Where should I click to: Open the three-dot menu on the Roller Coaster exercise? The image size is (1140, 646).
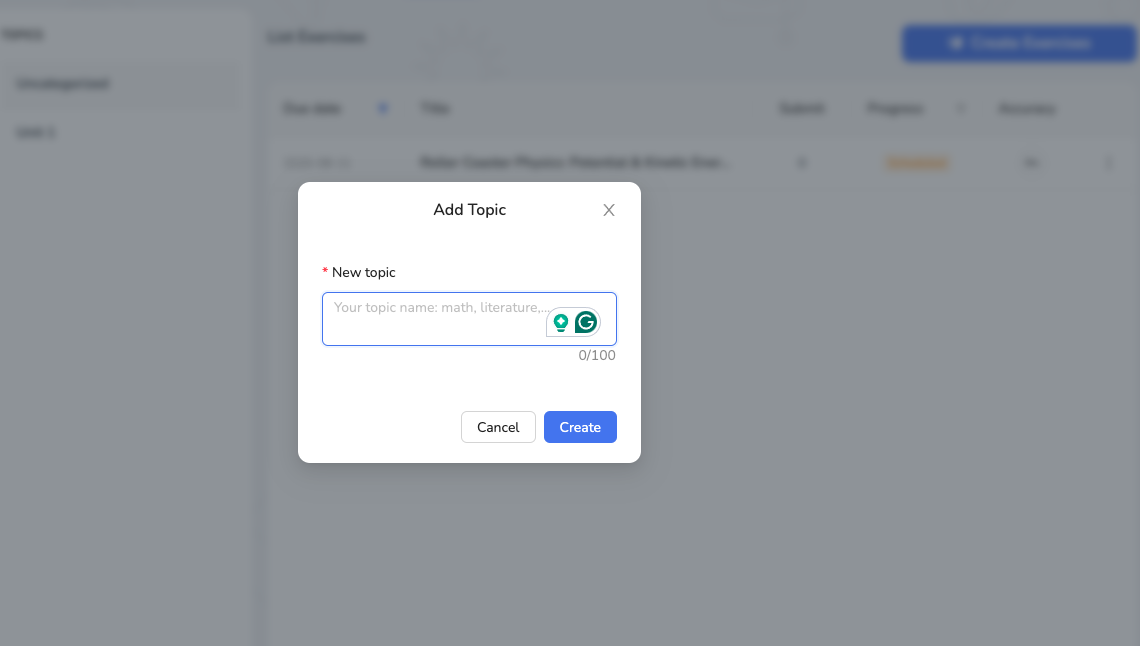point(1108,162)
